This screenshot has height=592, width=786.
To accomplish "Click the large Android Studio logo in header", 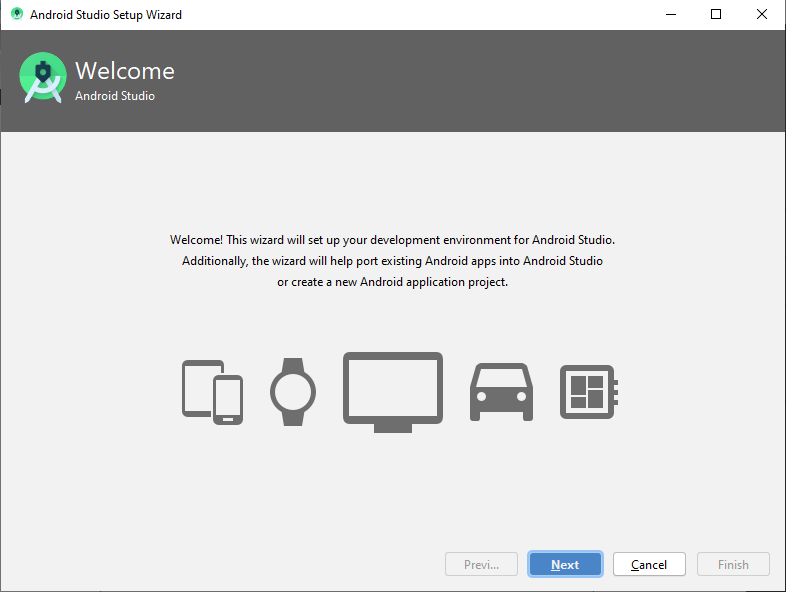I will click(43, 77).
